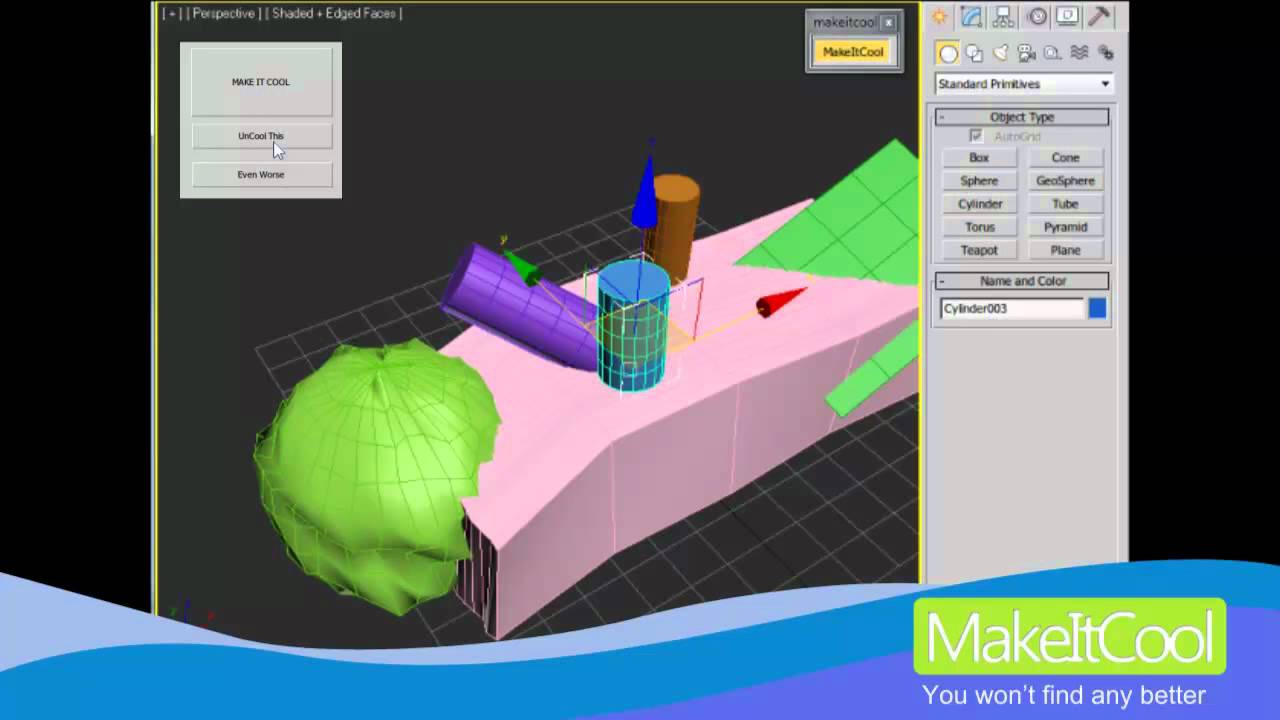1280x720 pixels.
Task: Select the Space Warps category icon
Action: [x=1079, y=53]
